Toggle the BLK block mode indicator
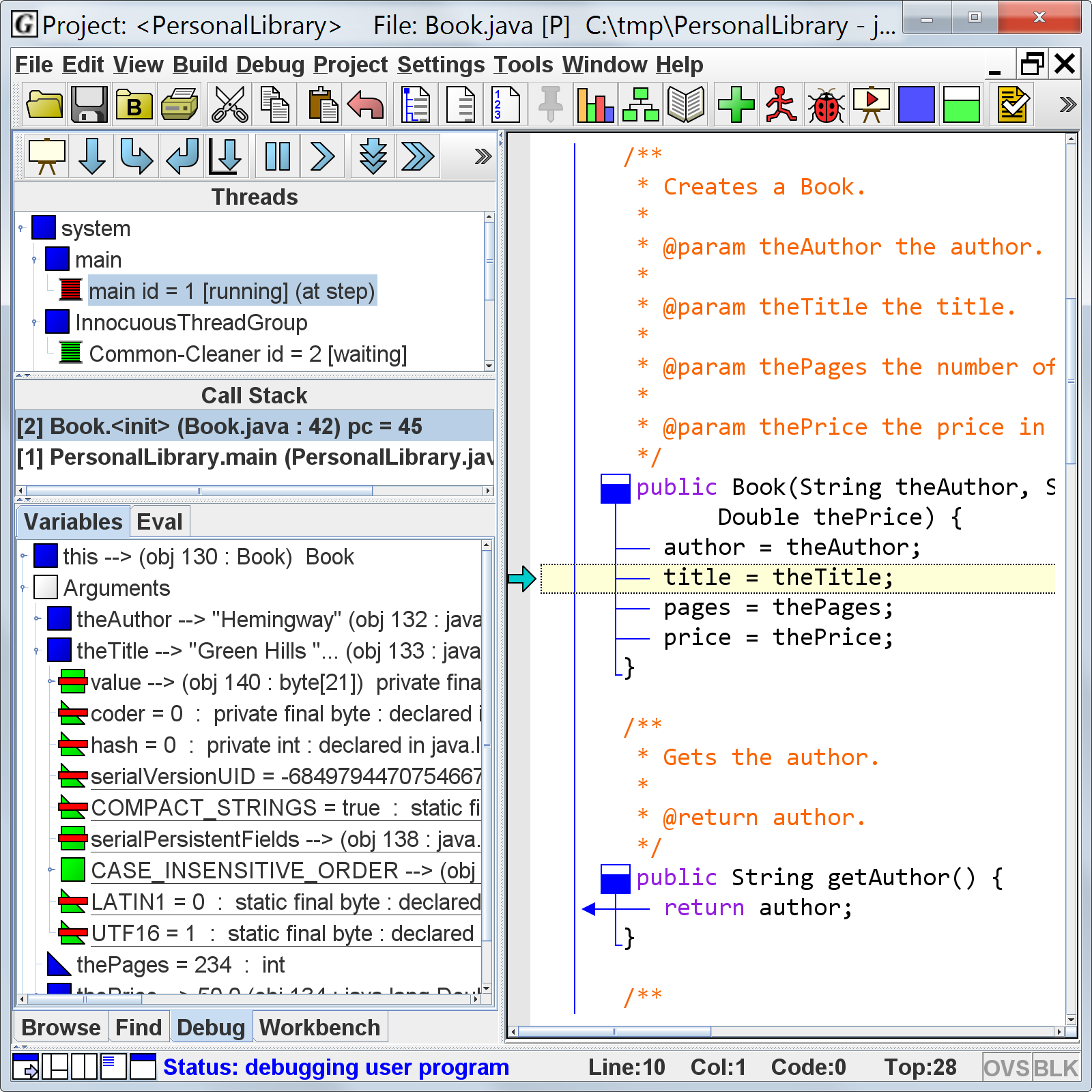1092x1092 pixels. point(1055,1067)
